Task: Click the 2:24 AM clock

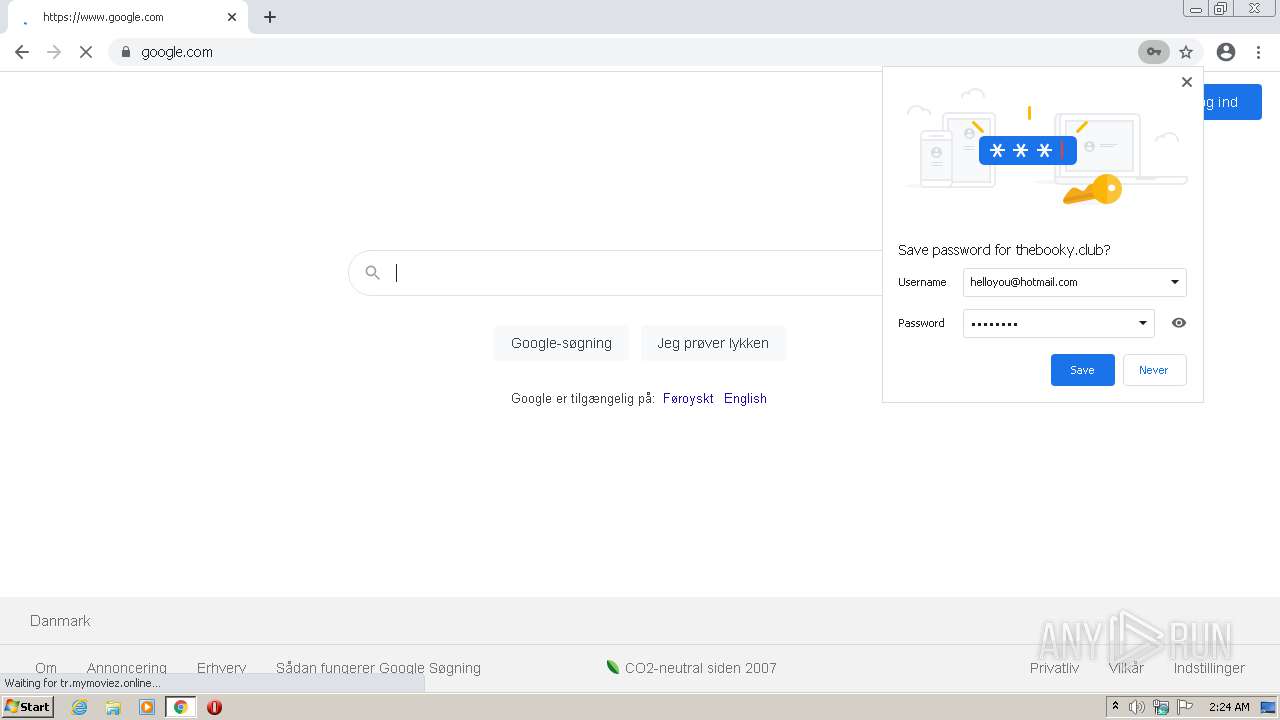Action: [x=1229, y=707]
